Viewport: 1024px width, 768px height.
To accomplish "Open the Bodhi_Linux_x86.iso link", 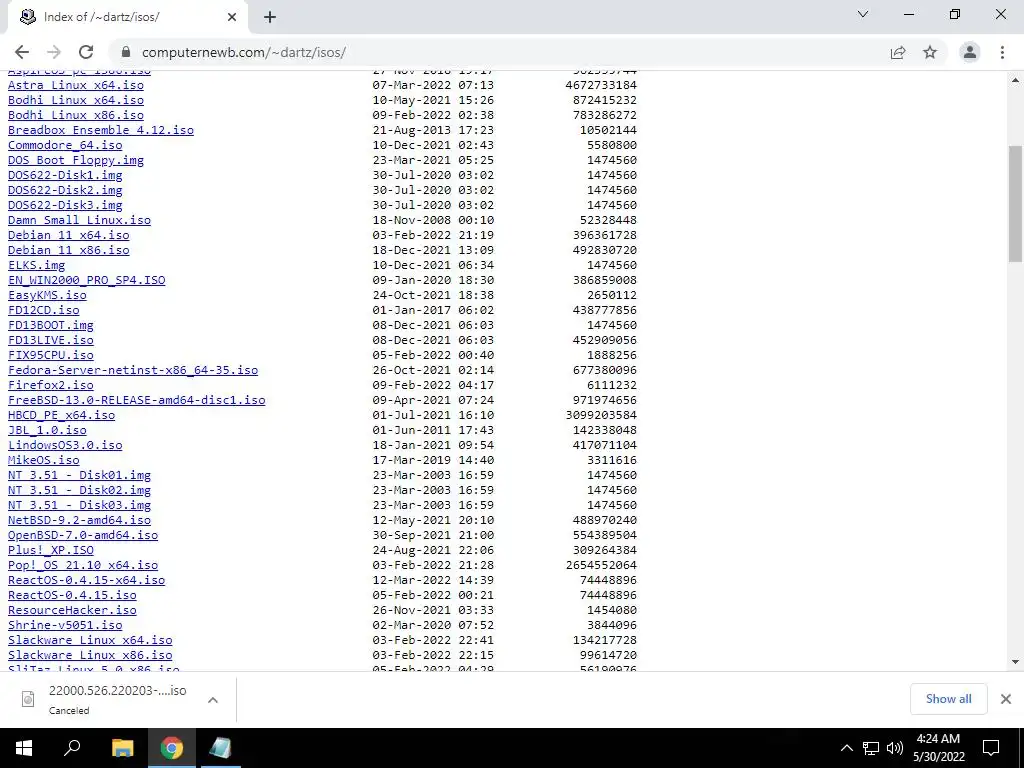I will pyautogui.click(x=76, y=115).
